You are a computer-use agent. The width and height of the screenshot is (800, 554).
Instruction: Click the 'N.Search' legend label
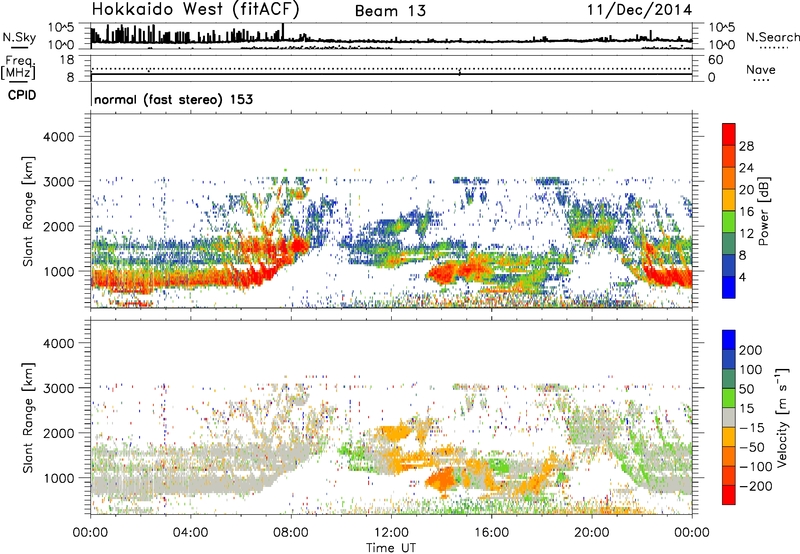click(x=772, y=37)
